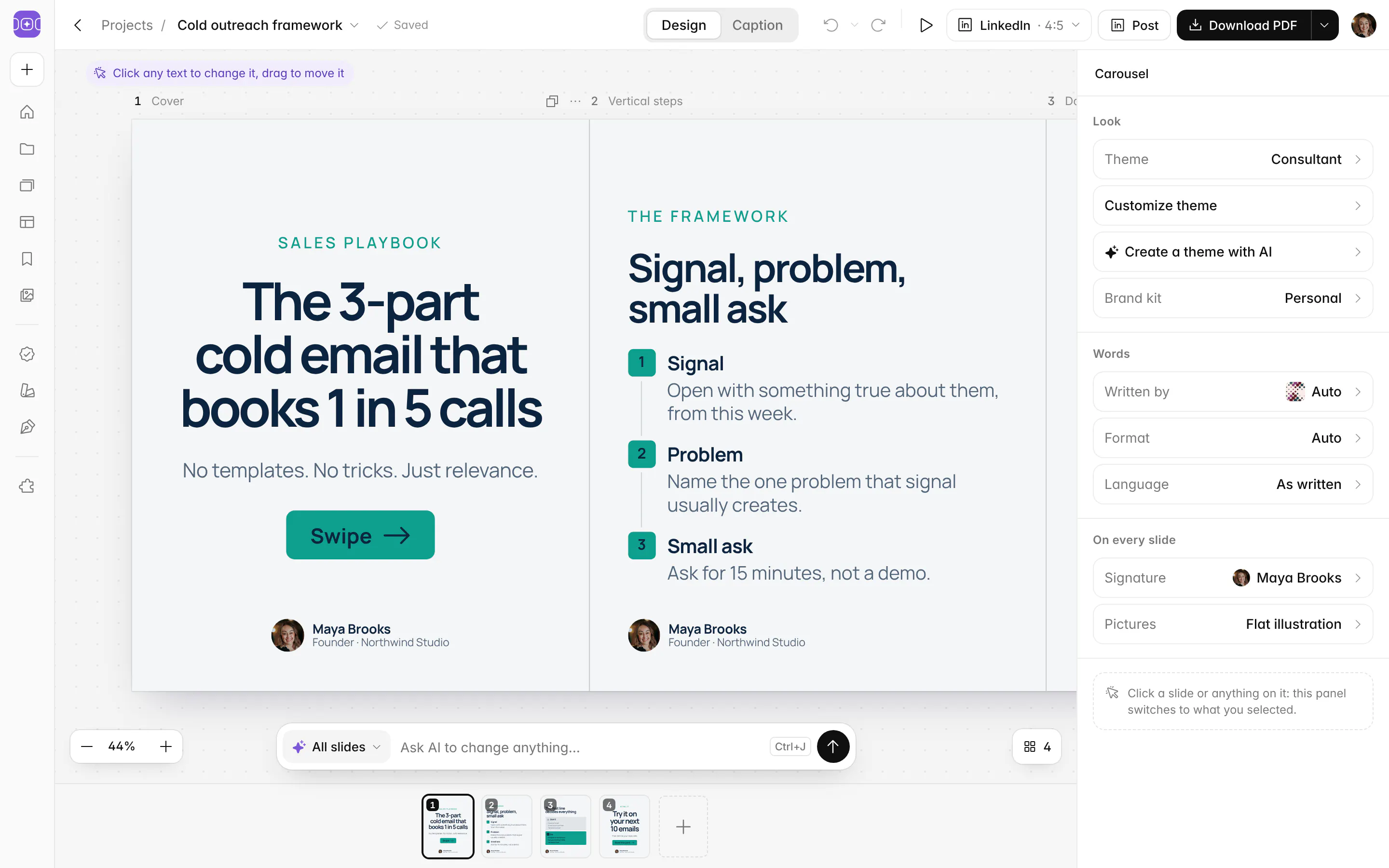
Task: Open the Written by Auto setting
Action: (1232, 392)
